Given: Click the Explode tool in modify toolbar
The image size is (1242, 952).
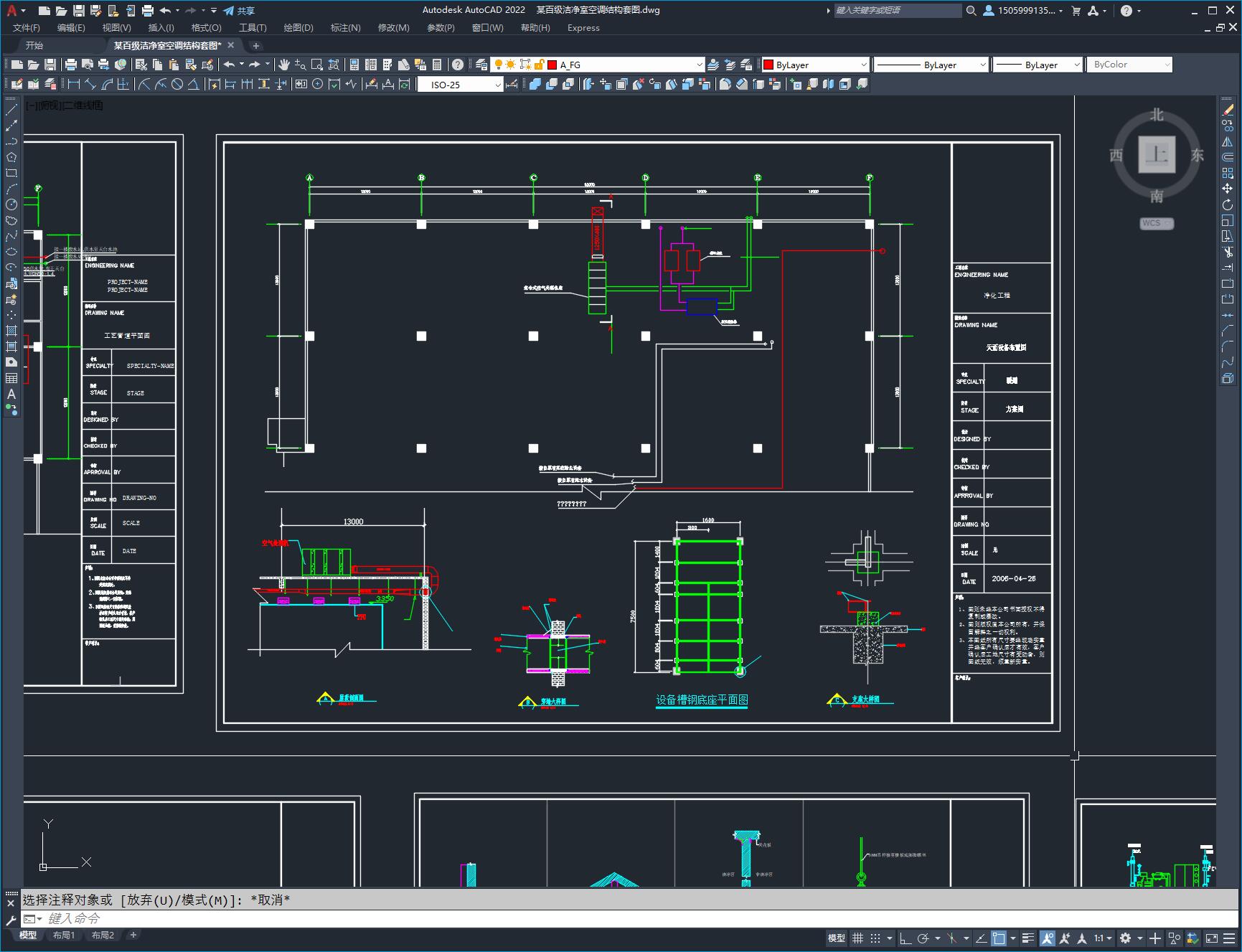Looking at the screenshot, I should (x=1228, y=378).
